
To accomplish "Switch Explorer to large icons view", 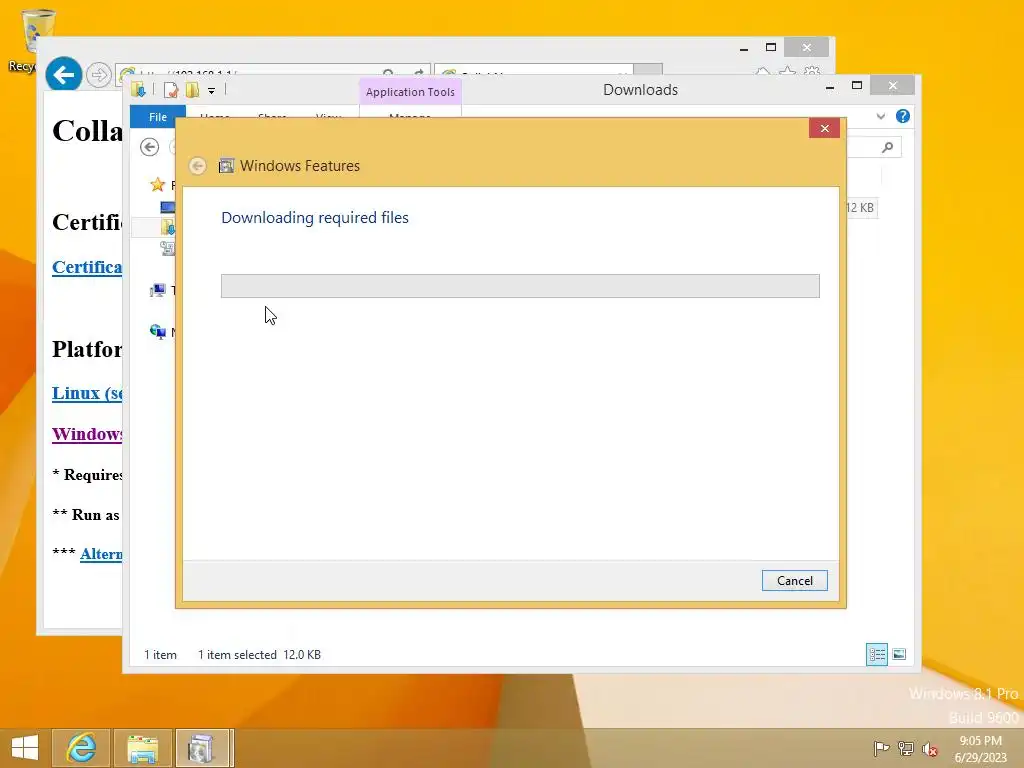I will coord(899,654).
